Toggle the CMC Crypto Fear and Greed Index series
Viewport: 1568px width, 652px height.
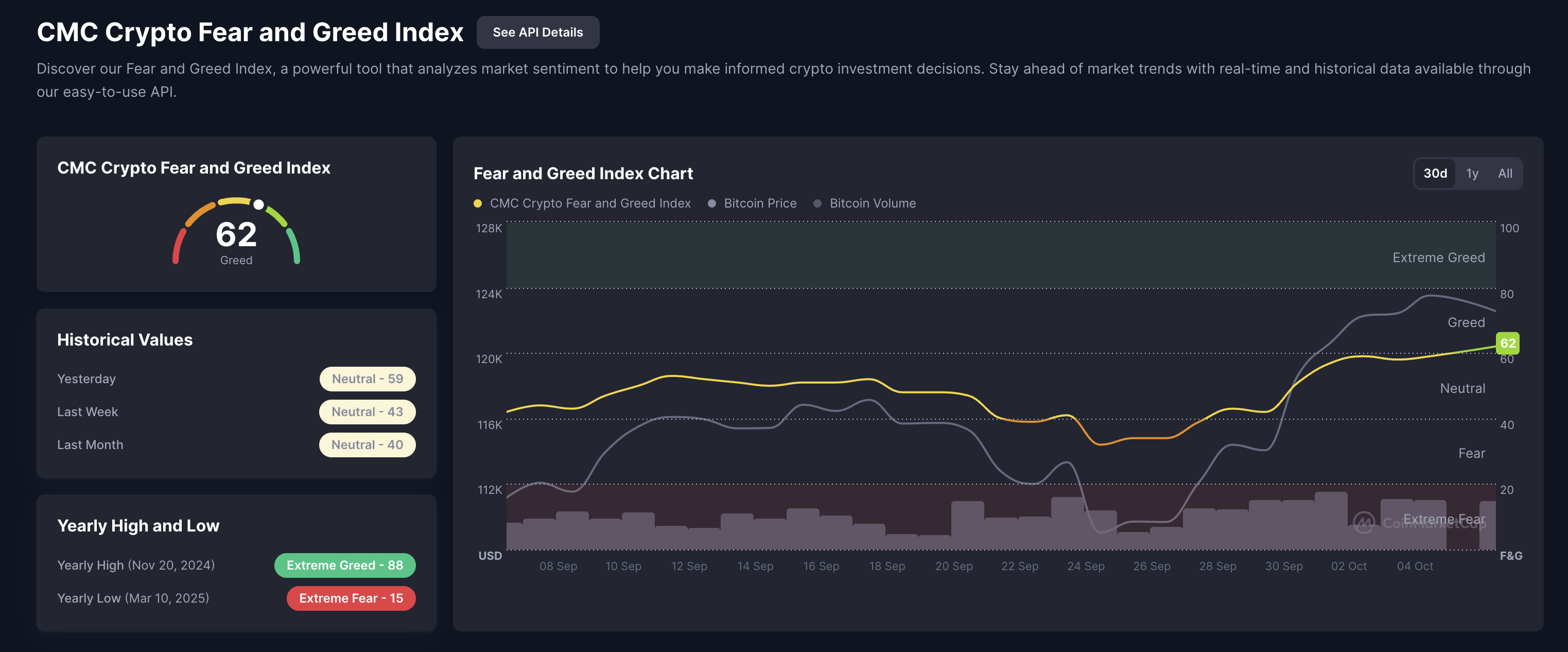(x=590, y=203)
